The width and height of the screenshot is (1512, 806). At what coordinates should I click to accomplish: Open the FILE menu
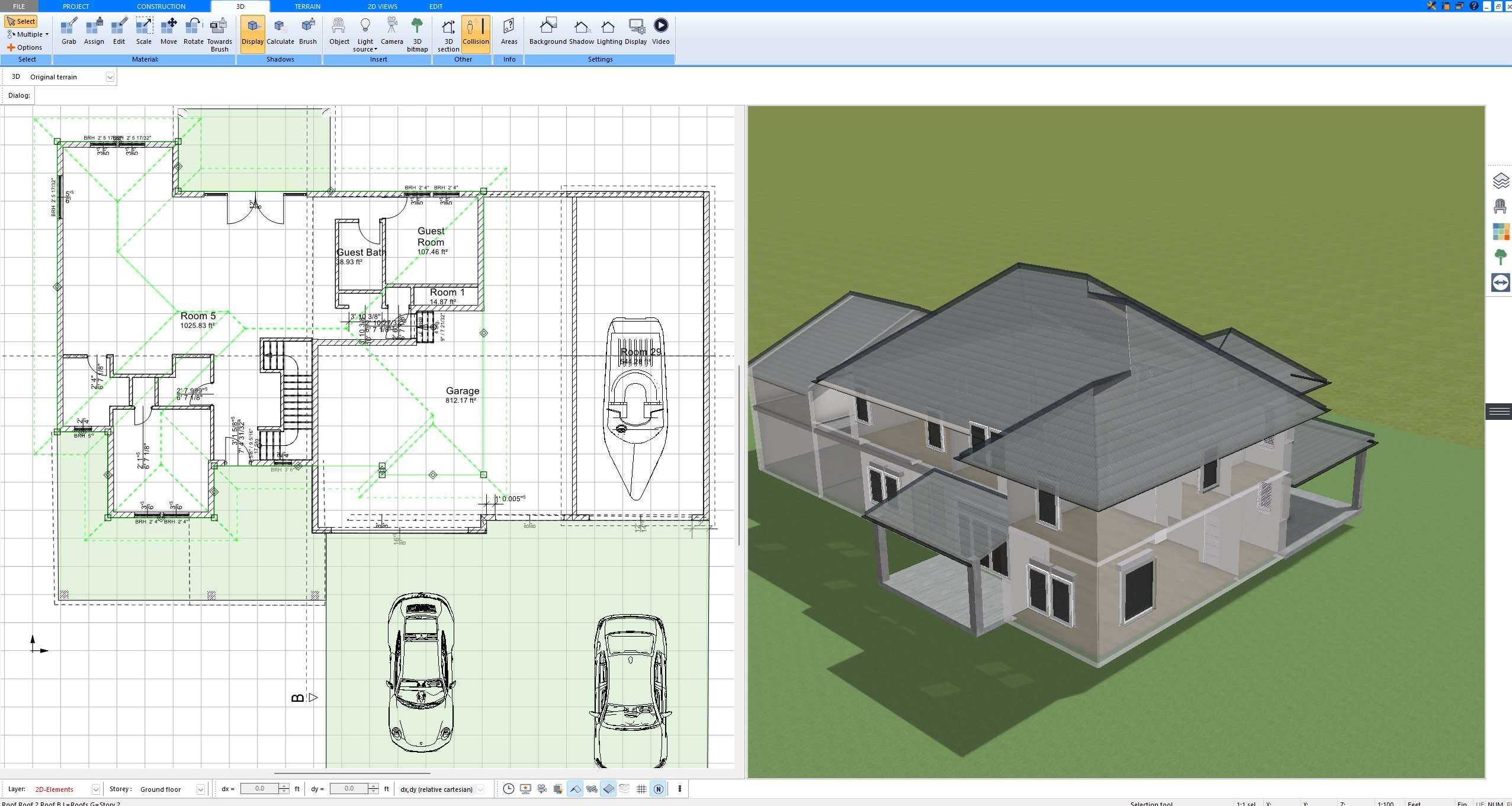pos(19,6)
